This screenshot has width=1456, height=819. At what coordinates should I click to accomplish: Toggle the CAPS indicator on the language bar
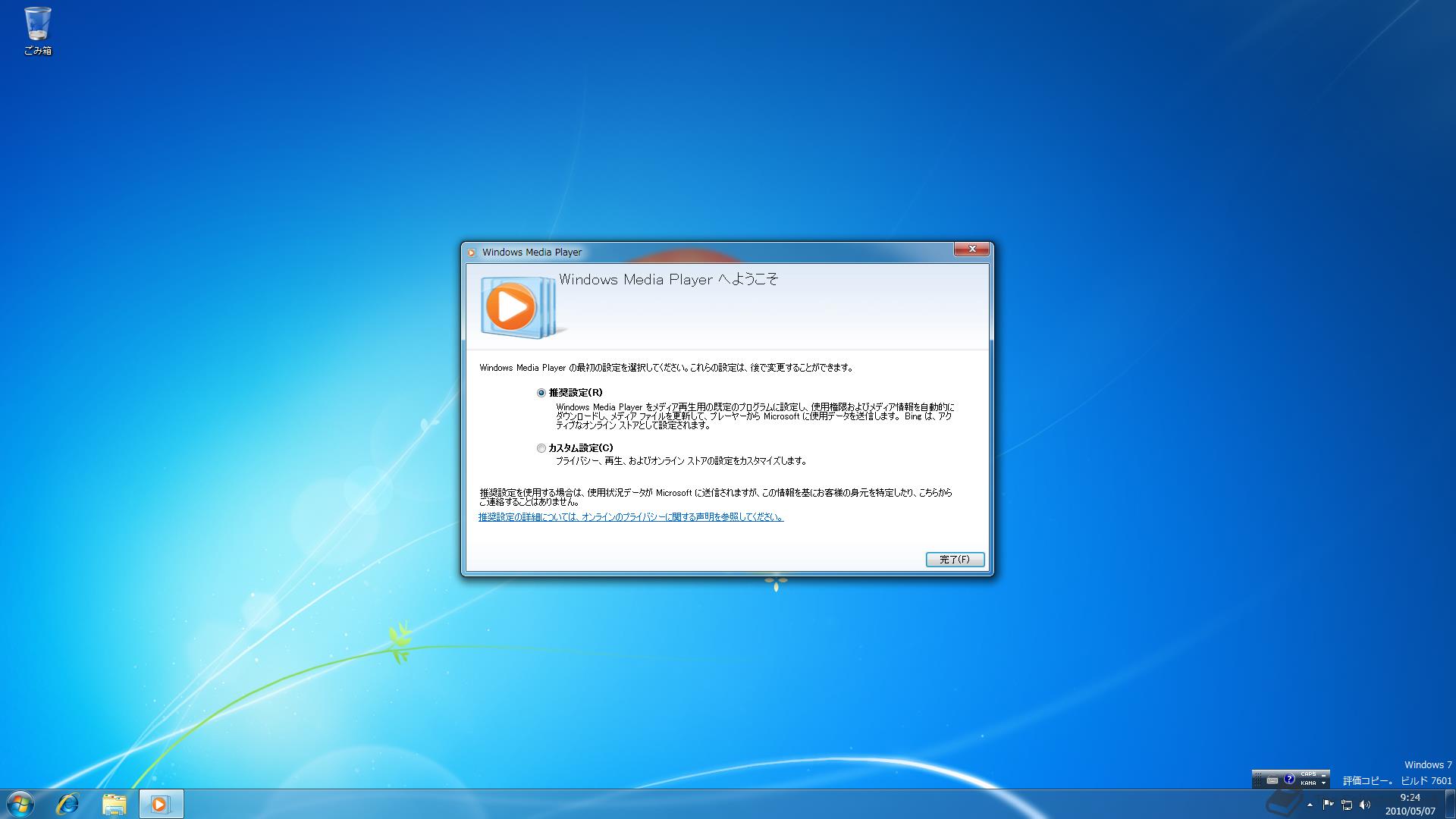tap(1308, 774)
